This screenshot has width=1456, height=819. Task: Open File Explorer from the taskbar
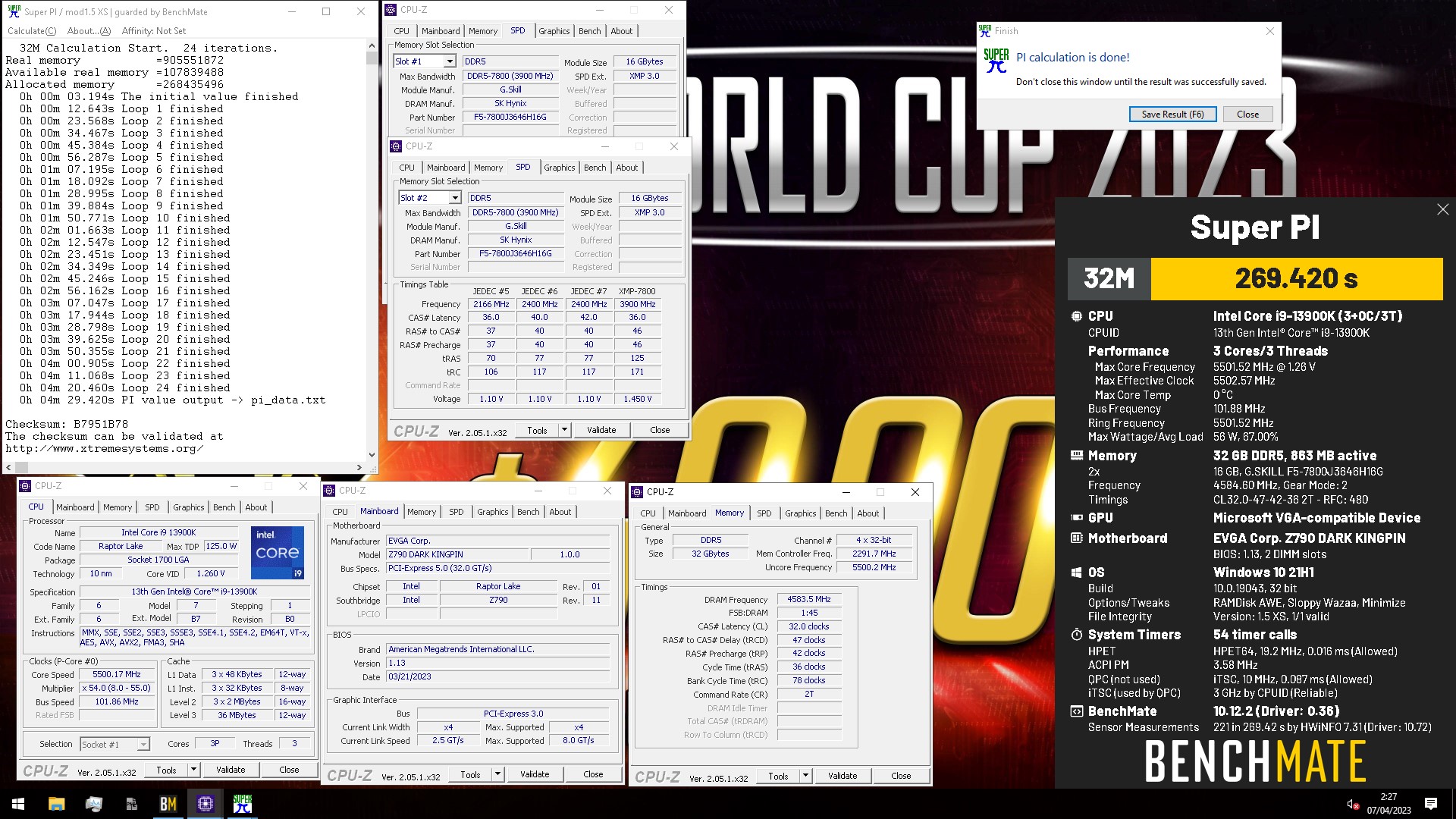click(x=56, y=804)
